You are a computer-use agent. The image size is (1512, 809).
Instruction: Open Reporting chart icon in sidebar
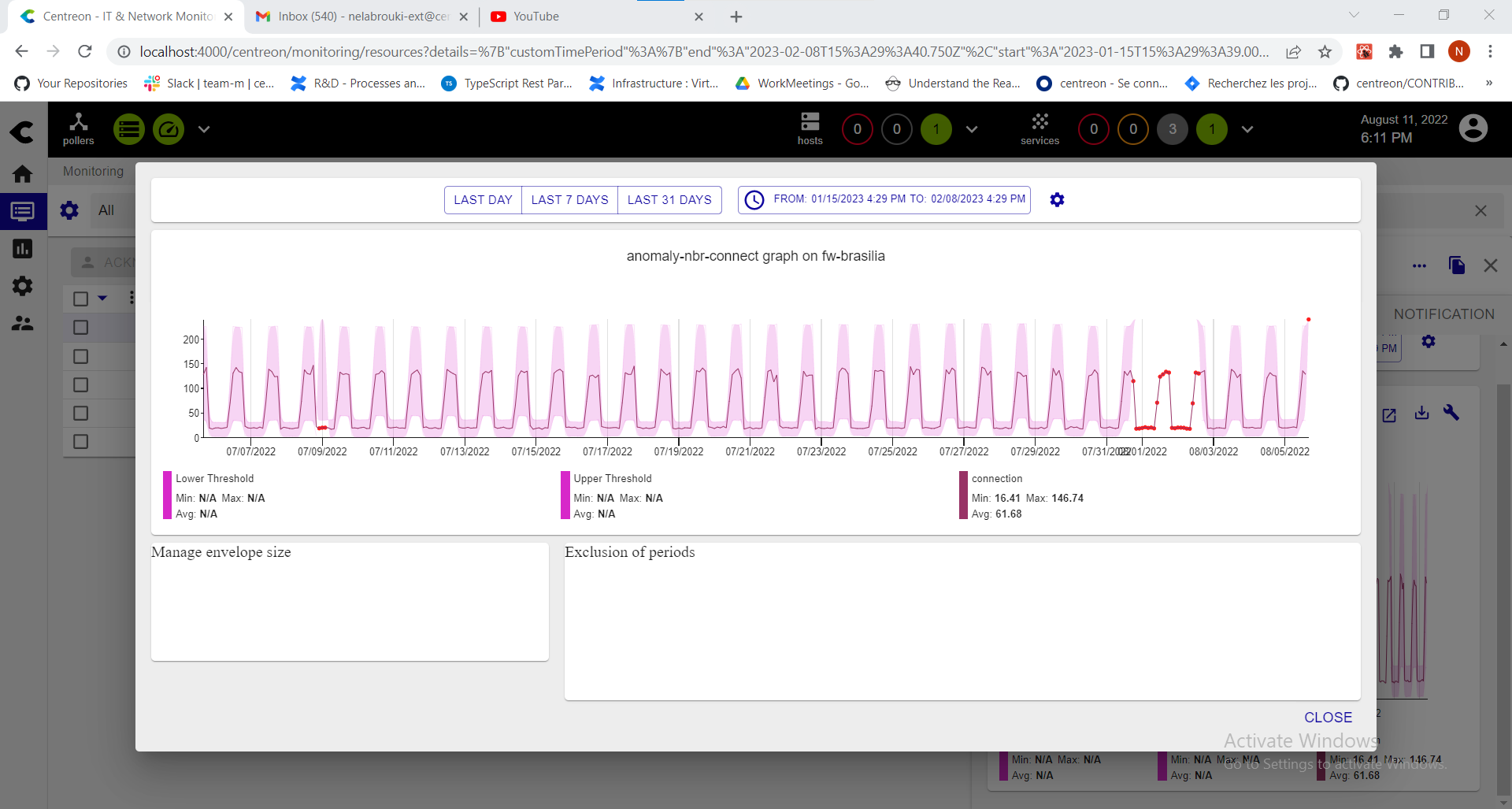point(23,249)
